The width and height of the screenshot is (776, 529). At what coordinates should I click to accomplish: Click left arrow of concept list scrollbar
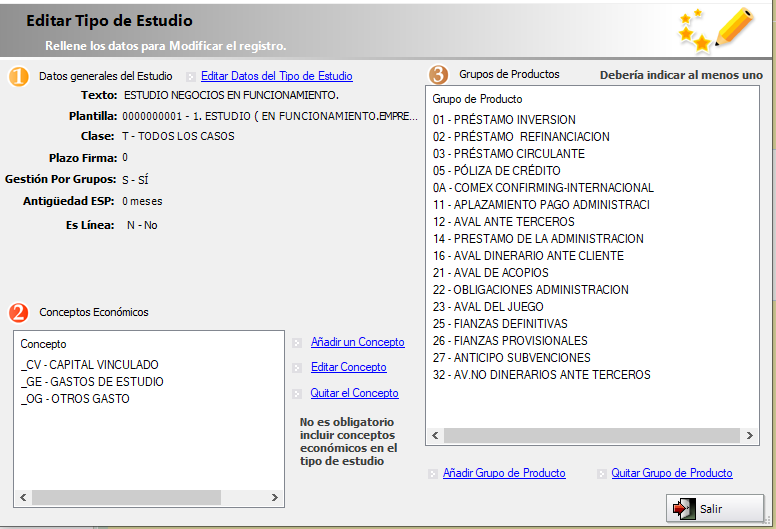click(x=23, y=497)
